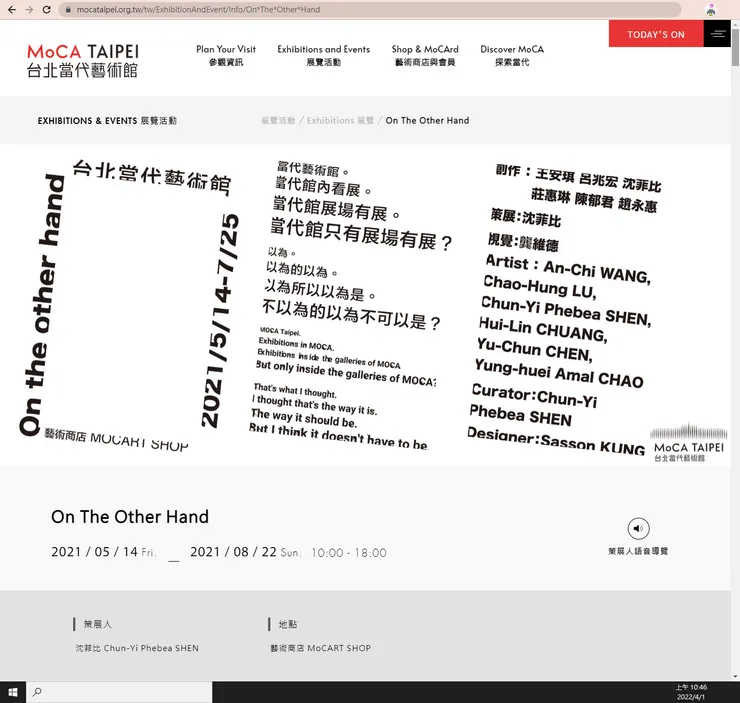This screenshot has width=740, height=703.
Task: Click the scrollbar down arrow
Action: tap(735, 676)
